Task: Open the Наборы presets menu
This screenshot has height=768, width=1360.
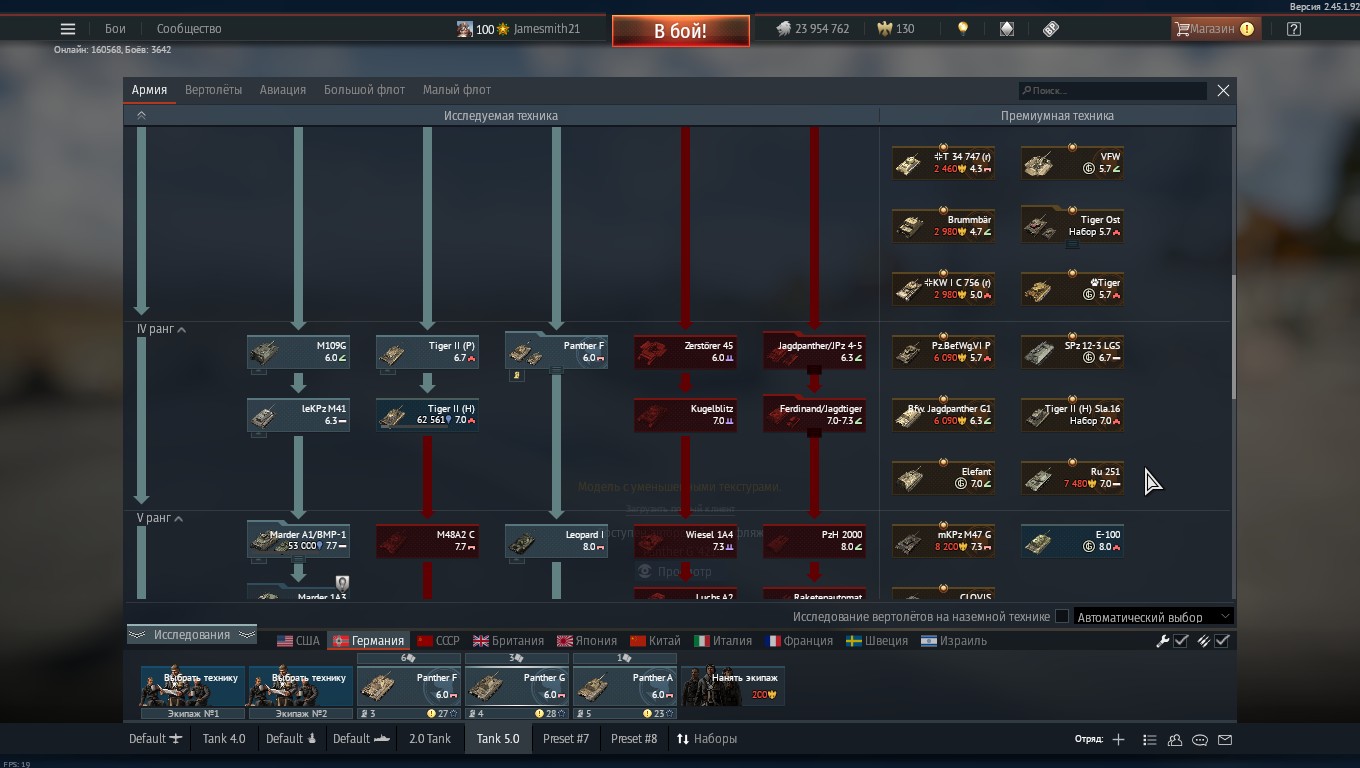Action: [x=707, y=739]
